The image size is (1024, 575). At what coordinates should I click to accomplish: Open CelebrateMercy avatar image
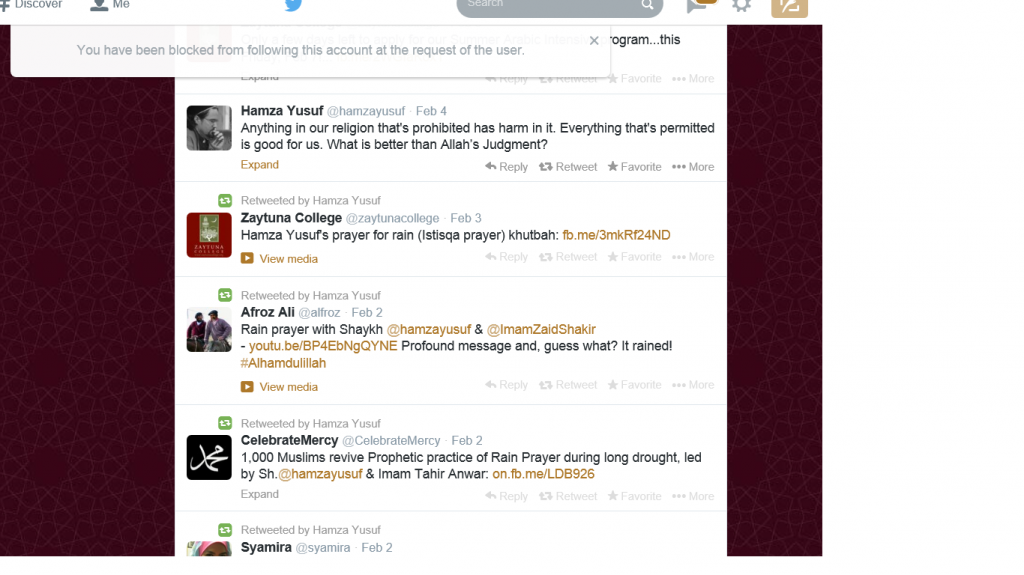pyautogui.click(x=209, y=457)
